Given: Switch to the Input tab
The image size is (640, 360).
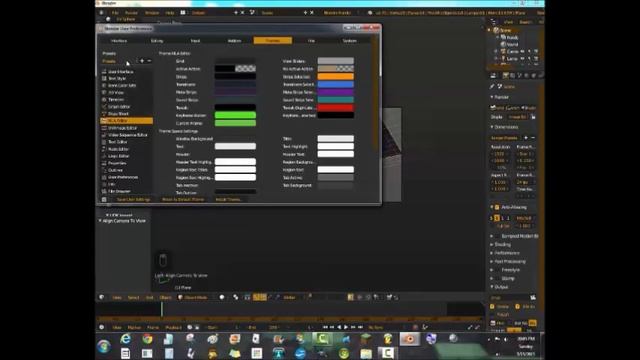Looking at the screenshot, I should [x=196, y=41].
